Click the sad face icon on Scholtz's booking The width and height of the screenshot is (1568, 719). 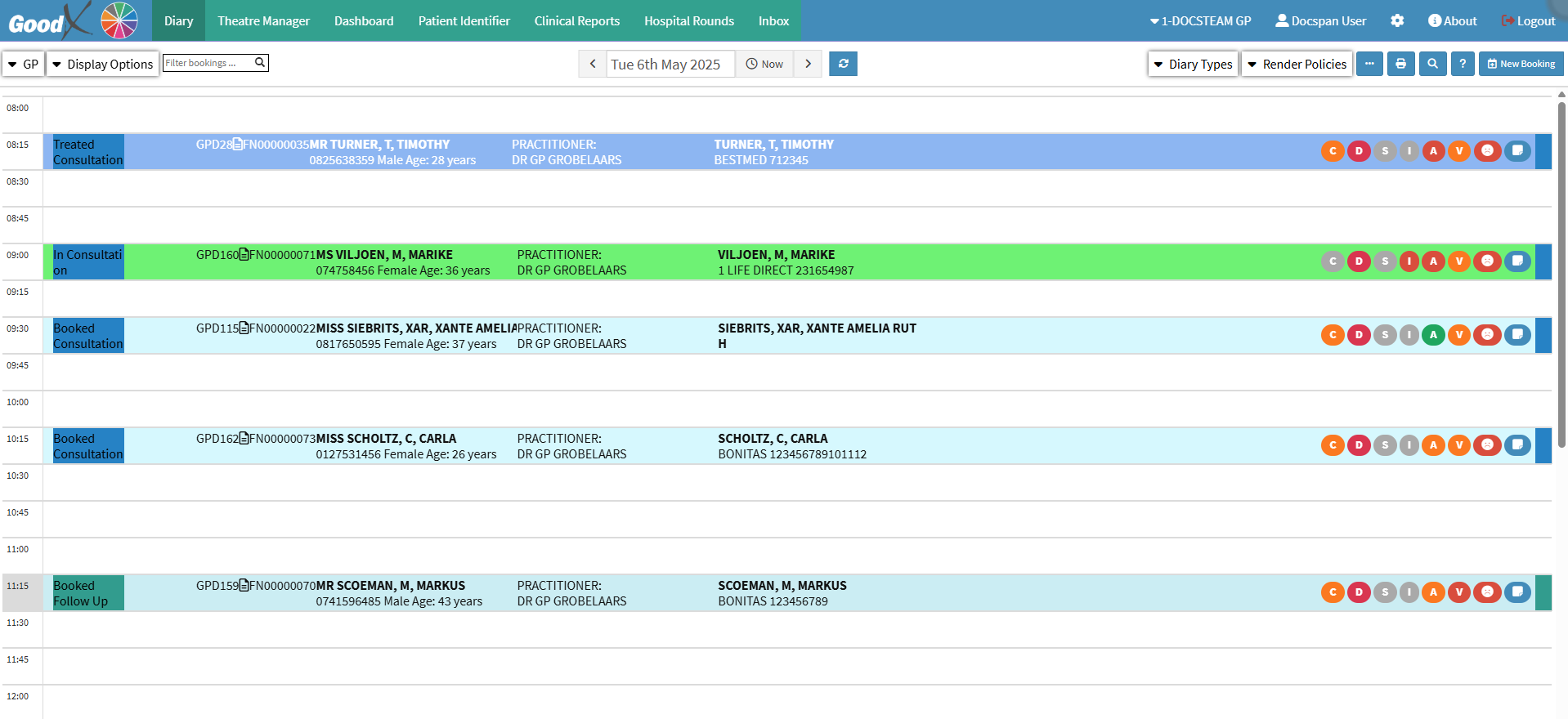tap(1487, 445)
